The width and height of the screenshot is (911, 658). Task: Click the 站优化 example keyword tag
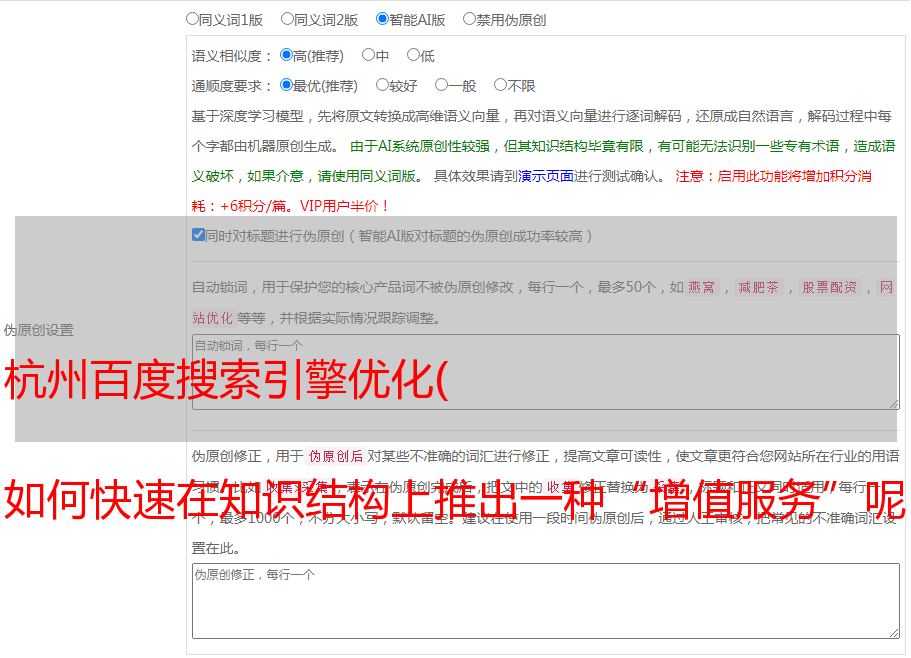click(x=212, y=318)
